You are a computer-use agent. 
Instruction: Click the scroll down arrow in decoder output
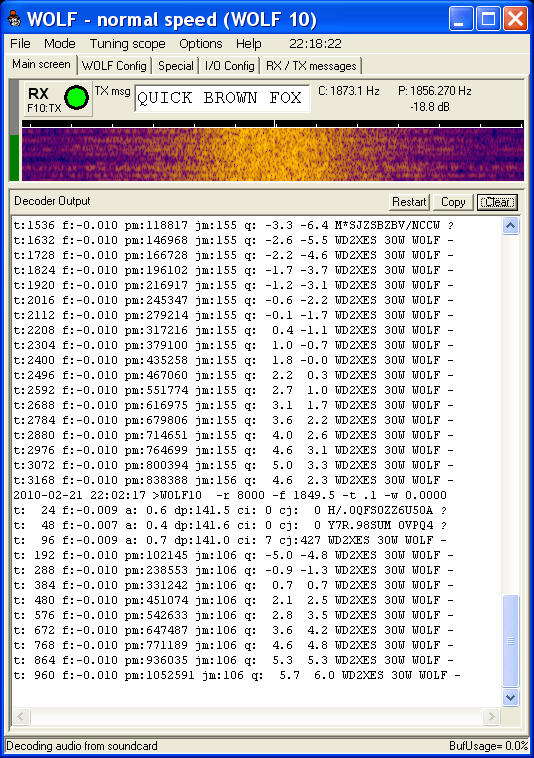(511, 697)
